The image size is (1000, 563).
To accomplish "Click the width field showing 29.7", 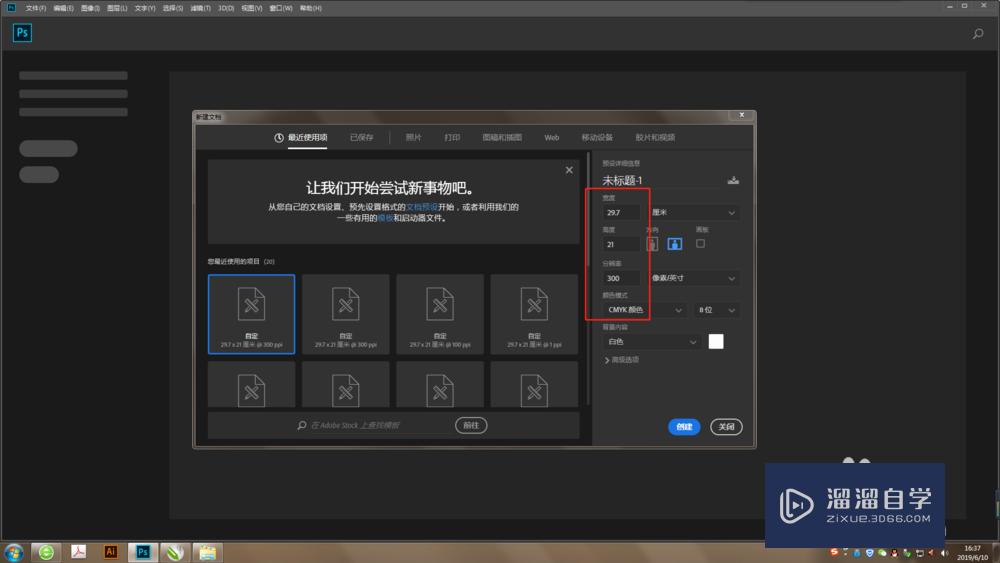I will tap(621, 212).
